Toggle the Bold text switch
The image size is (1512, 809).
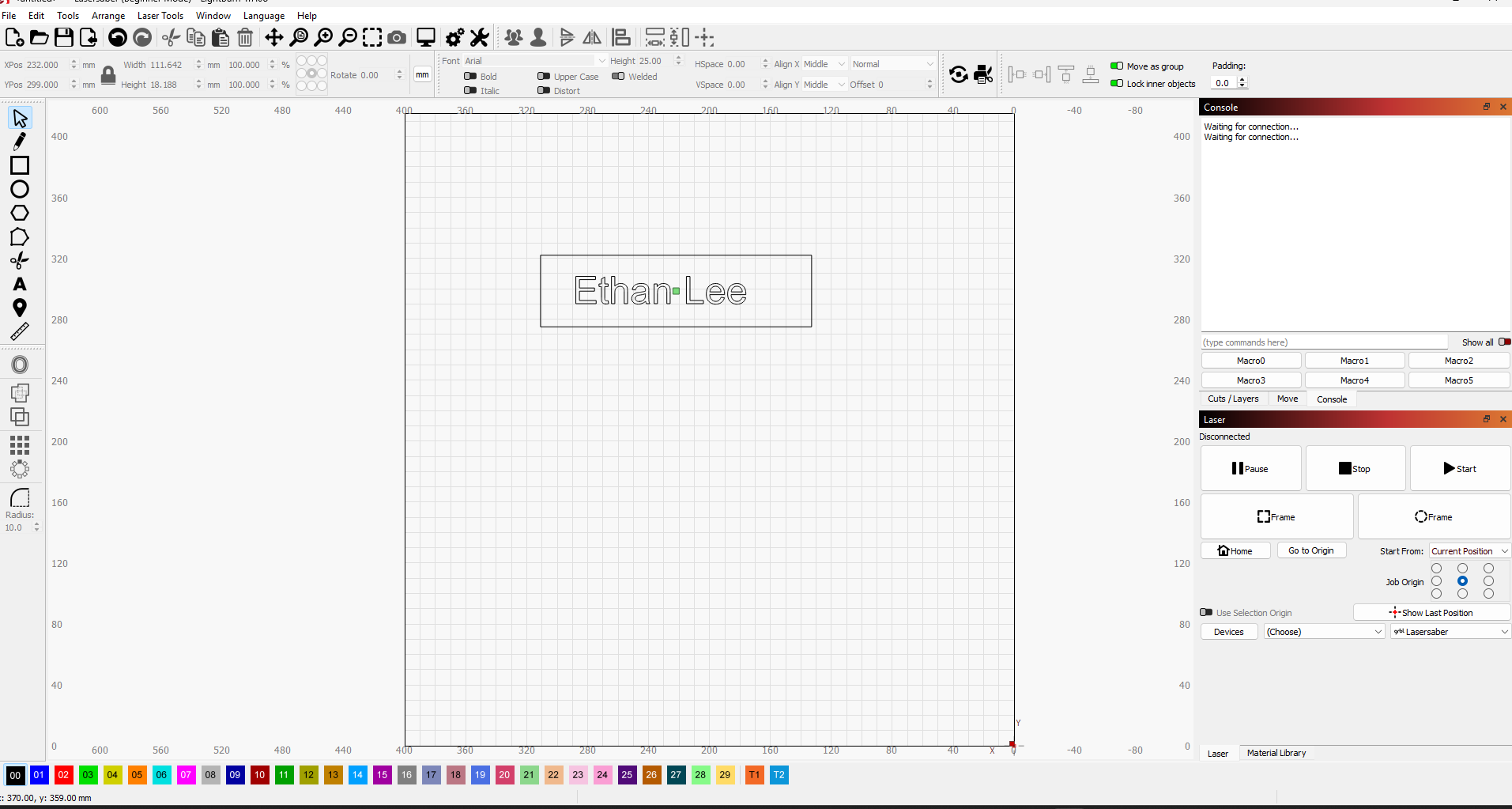click(x=470, y=77)
